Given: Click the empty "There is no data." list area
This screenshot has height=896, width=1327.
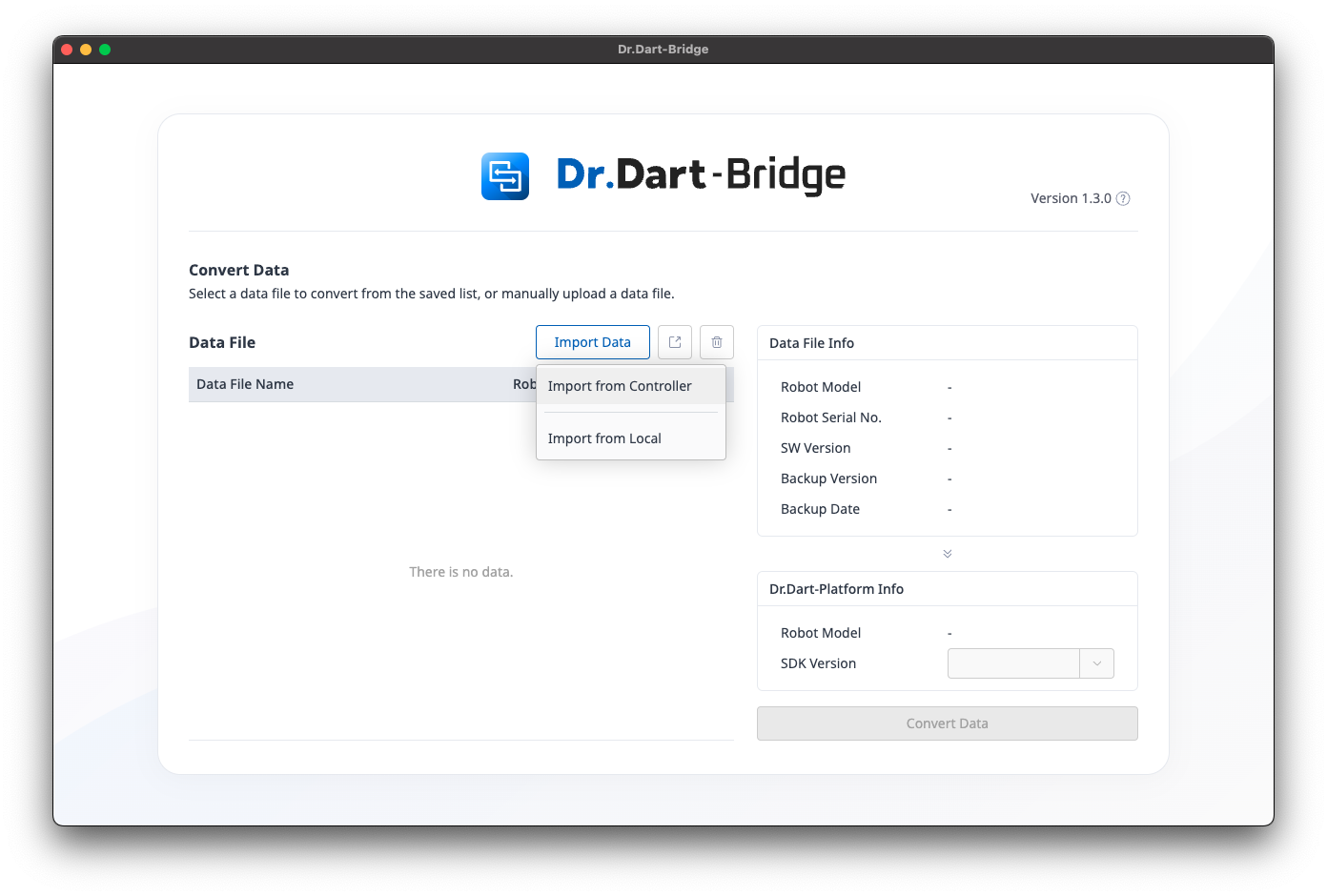Looking at the screenshot, I should click(461, 572).
